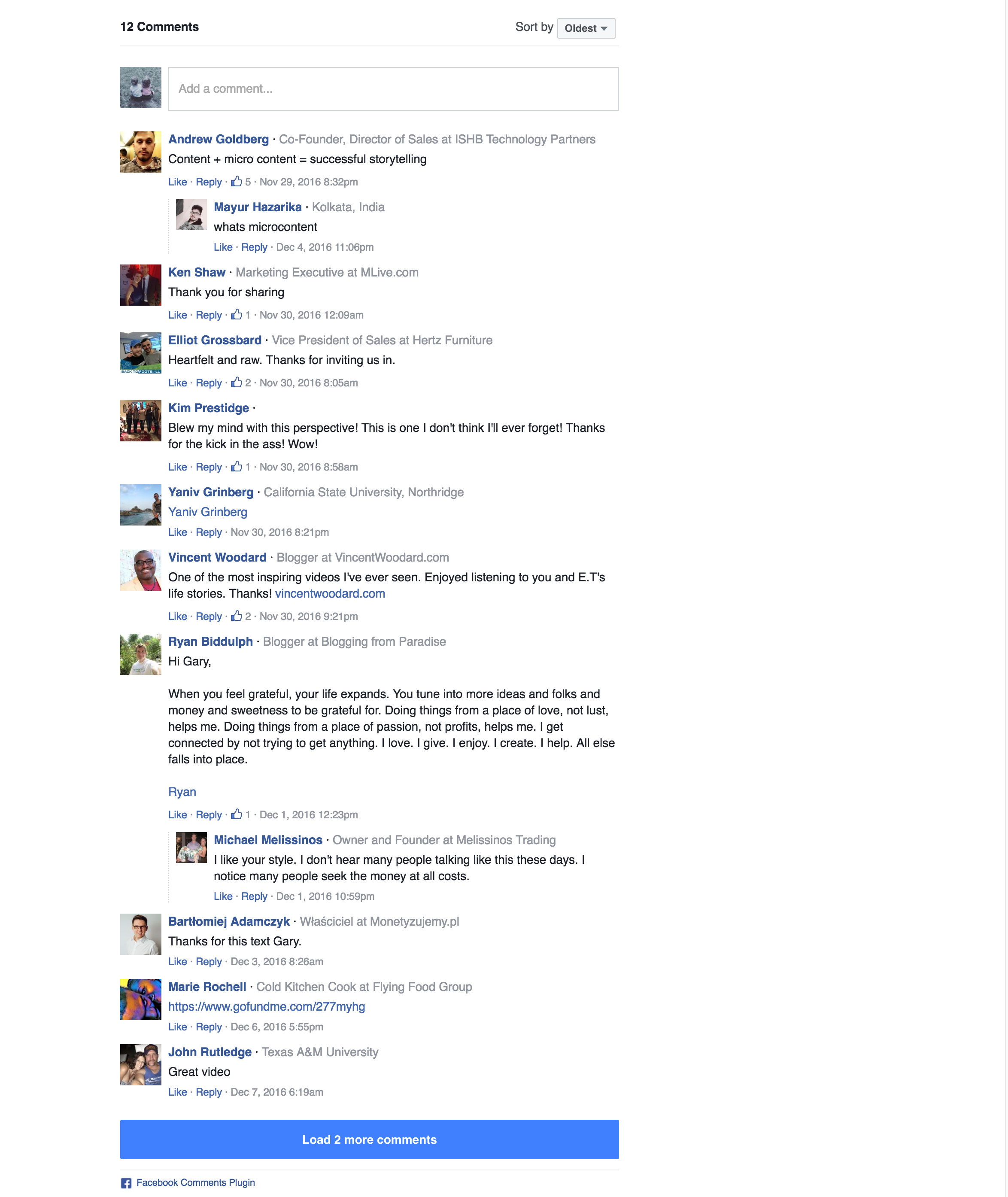Viewport: 1008px width, 1197px height.
Task: Reply to Mayur Hazarika's comment
Action: pyautogui.click(x=254, y=247)
